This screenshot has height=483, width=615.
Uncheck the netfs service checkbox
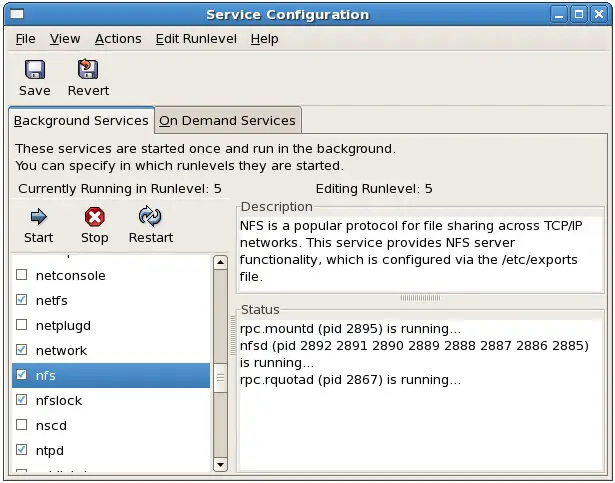tap(22, 300)
